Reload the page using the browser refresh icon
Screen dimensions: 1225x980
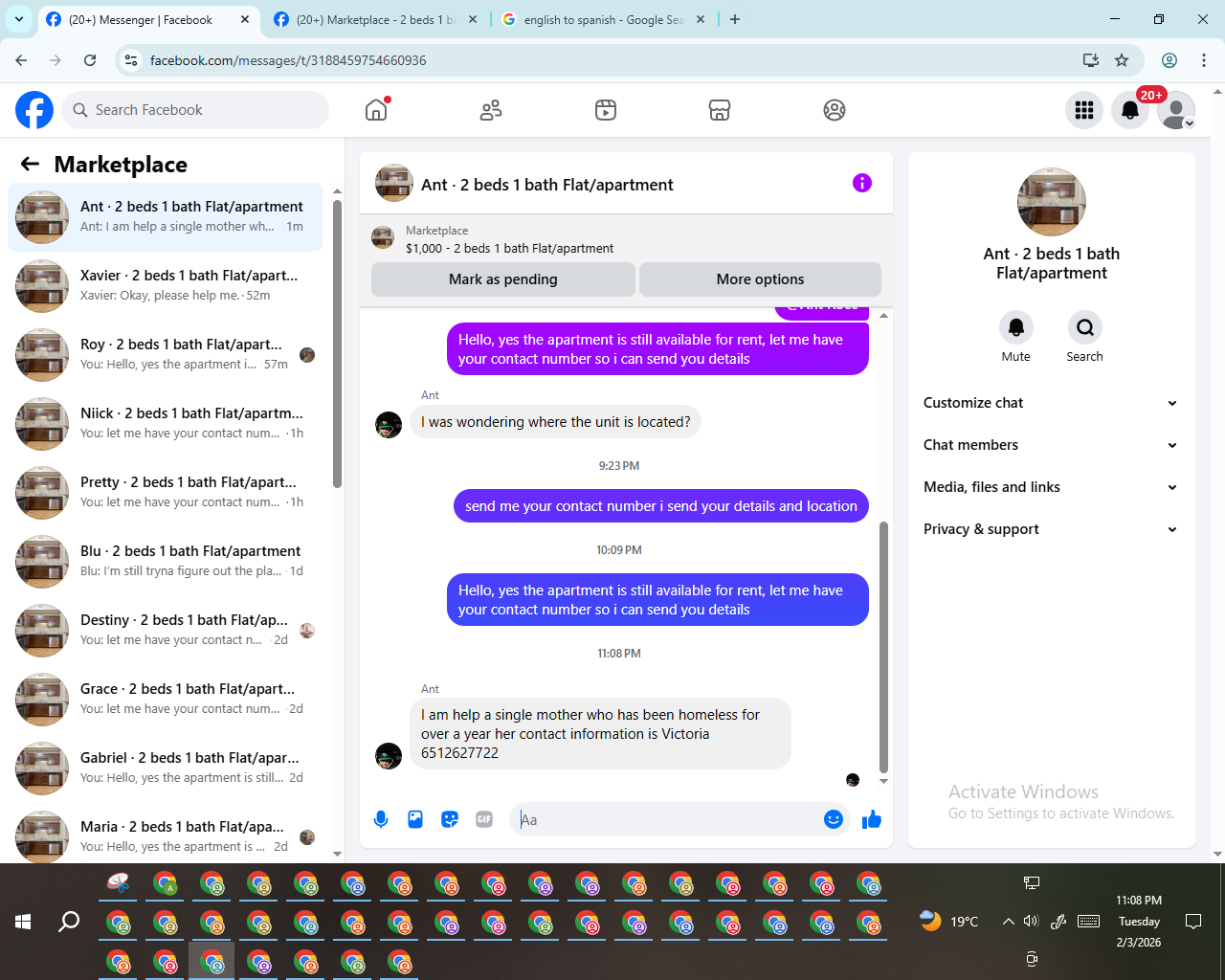[x=90, y=60]
